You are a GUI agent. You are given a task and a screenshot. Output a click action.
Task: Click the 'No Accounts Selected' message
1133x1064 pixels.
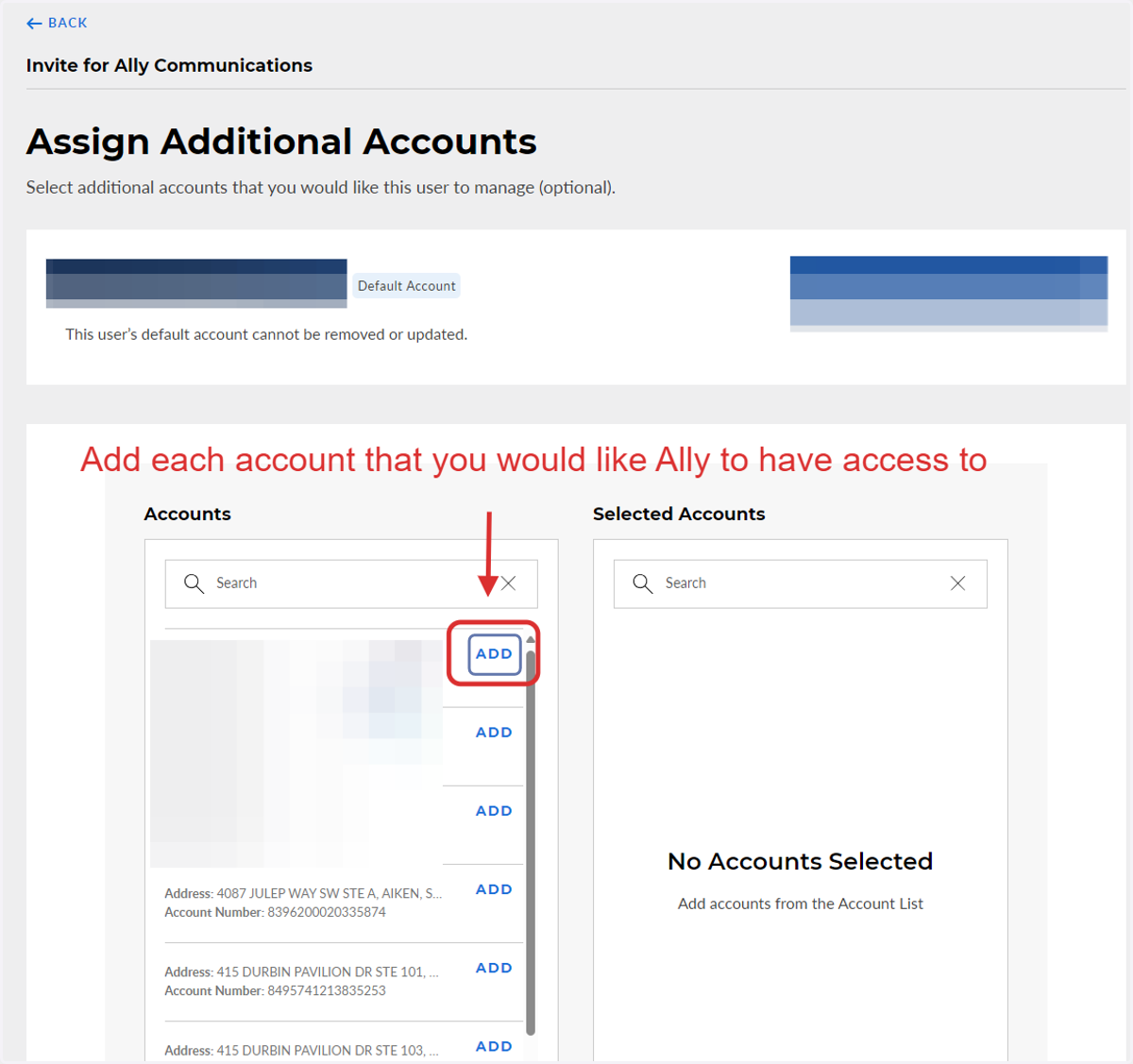[x=801, y=861]
